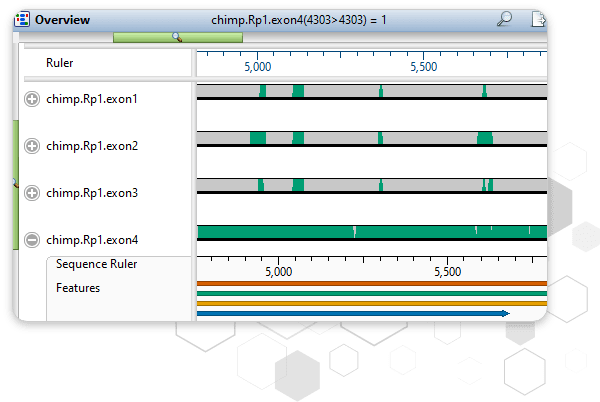Click the 5,000 mark on the Sequence Ruler
The width and height of the screenshot is (600, 402).
click(x=279, y=272)
